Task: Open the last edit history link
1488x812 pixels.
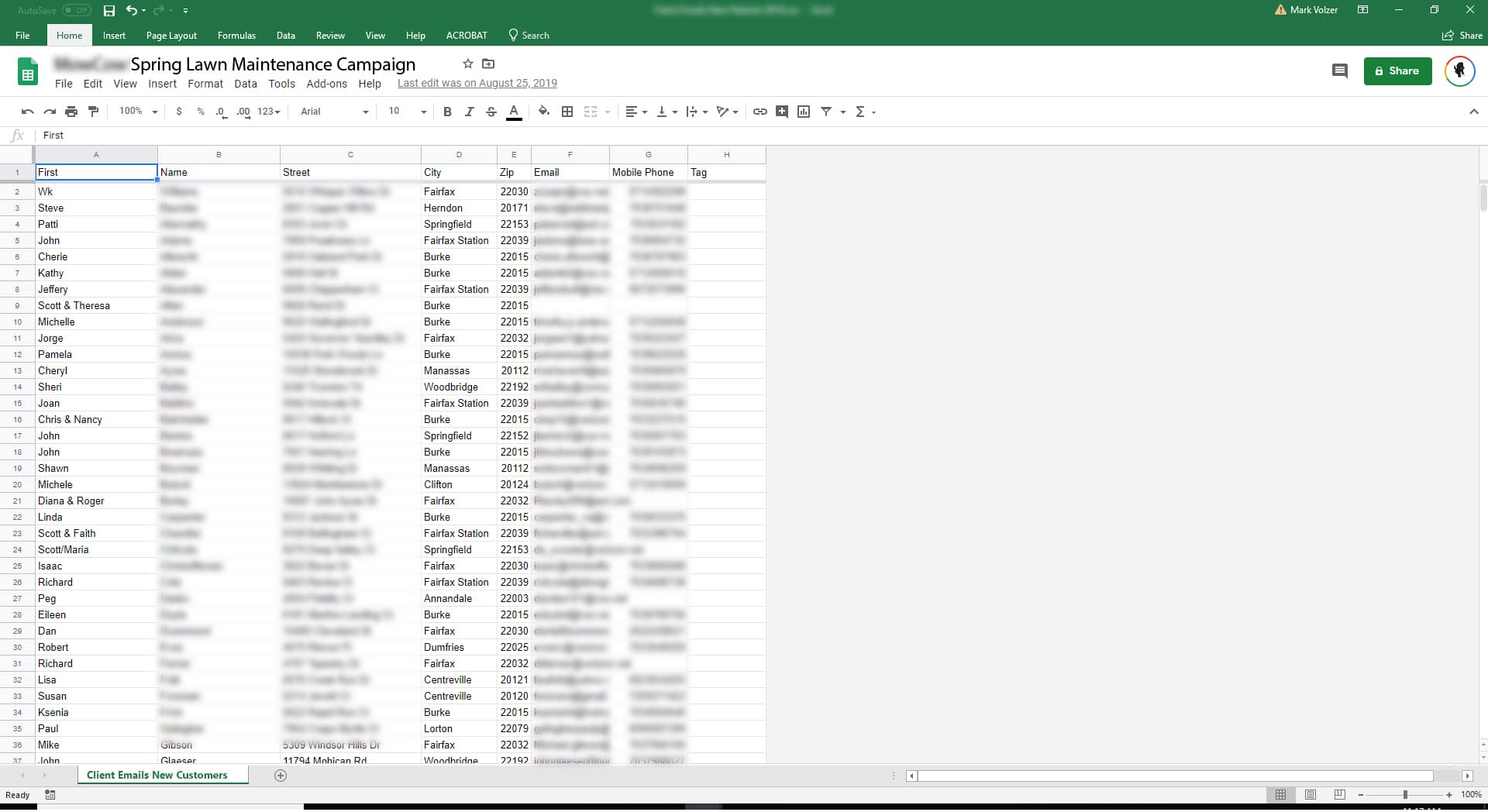Action: coord(477,84)
